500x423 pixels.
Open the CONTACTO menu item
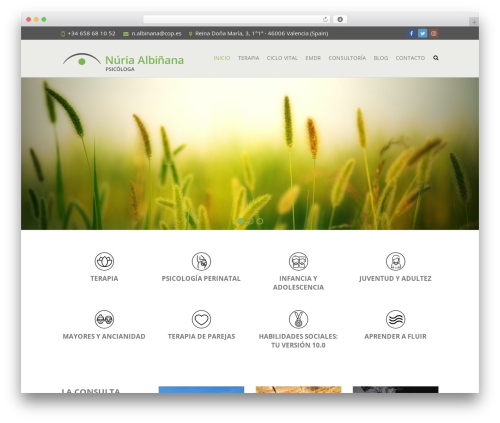410,58
